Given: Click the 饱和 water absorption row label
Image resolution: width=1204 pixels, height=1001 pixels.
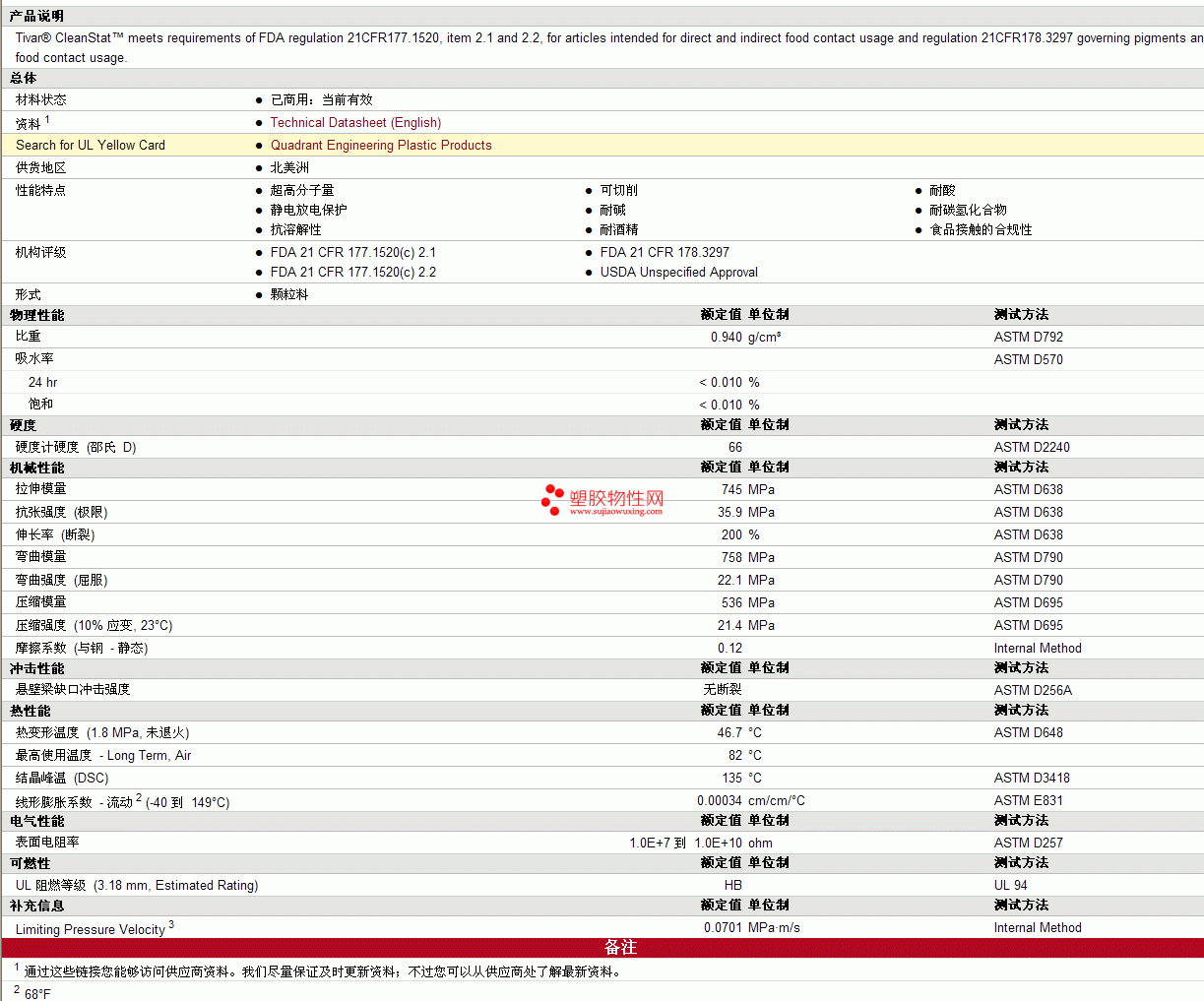Looking at the screenshot, I should [x=40, y=404].
